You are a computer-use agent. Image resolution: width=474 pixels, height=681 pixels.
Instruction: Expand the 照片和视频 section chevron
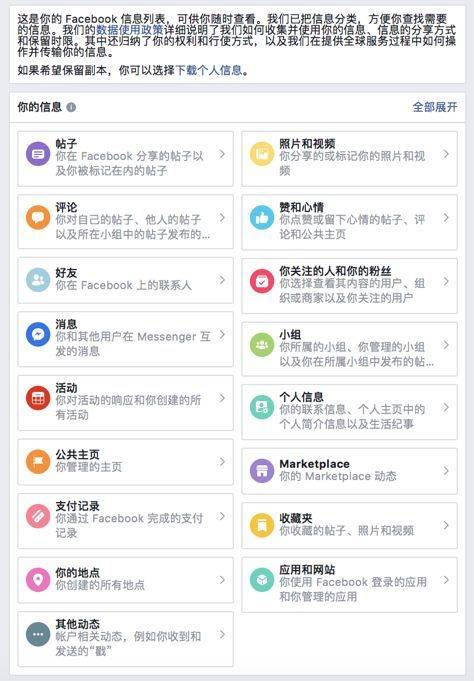446,154
